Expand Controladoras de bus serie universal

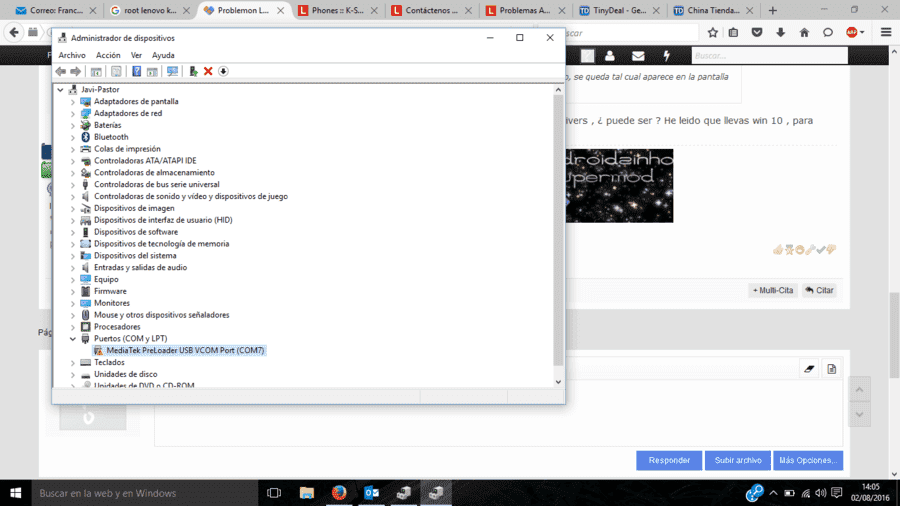[73, 185]
